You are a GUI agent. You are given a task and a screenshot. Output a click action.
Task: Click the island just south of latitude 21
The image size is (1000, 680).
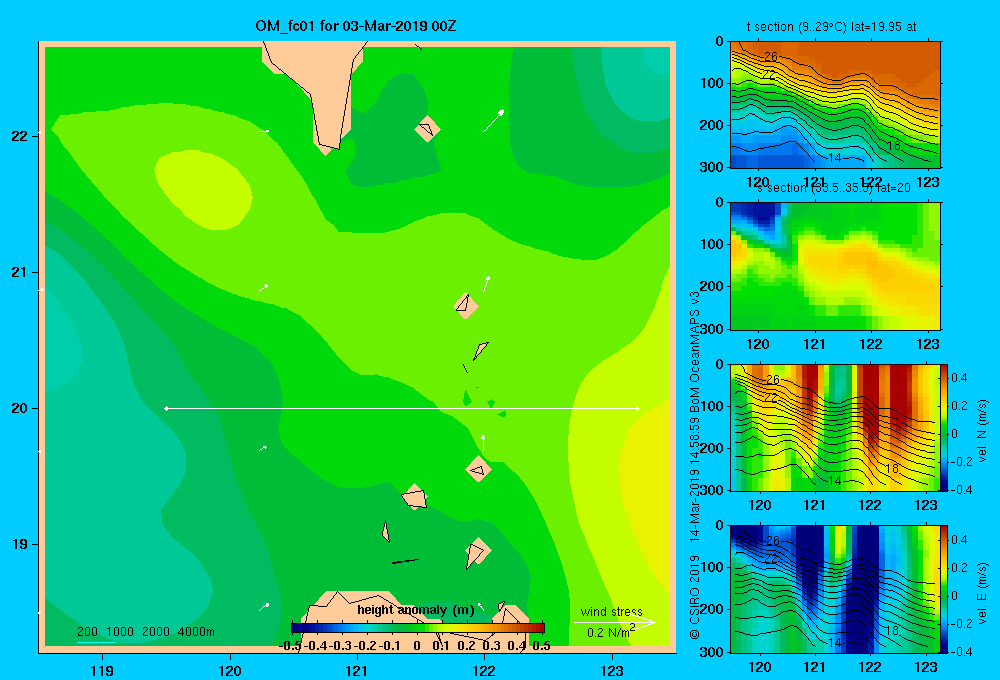coord(466,306)
